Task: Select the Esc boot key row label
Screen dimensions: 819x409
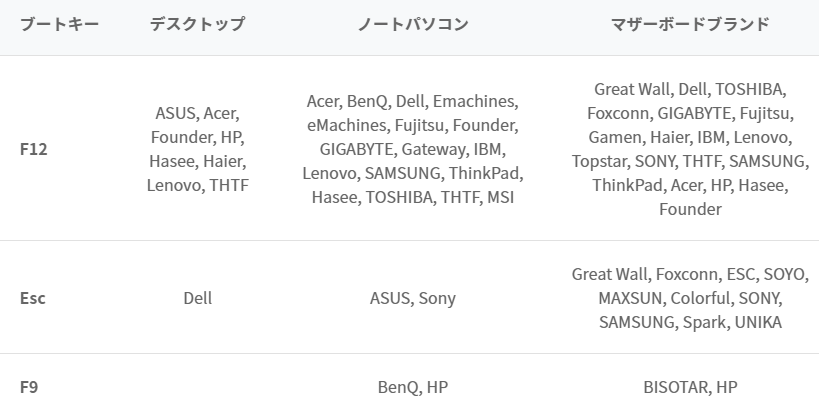Action: (33, 298)
